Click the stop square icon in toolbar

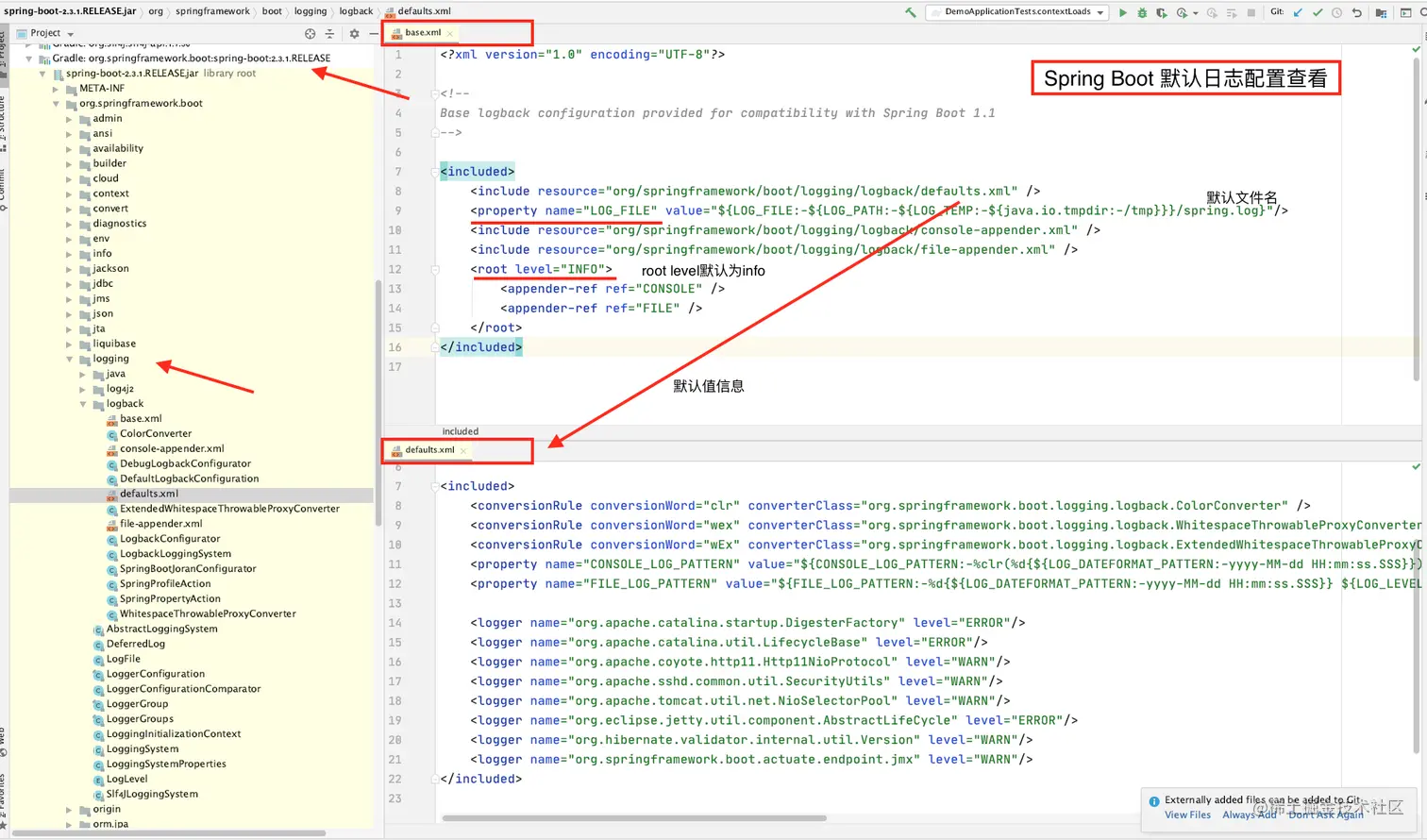(x=1251, y=12)
